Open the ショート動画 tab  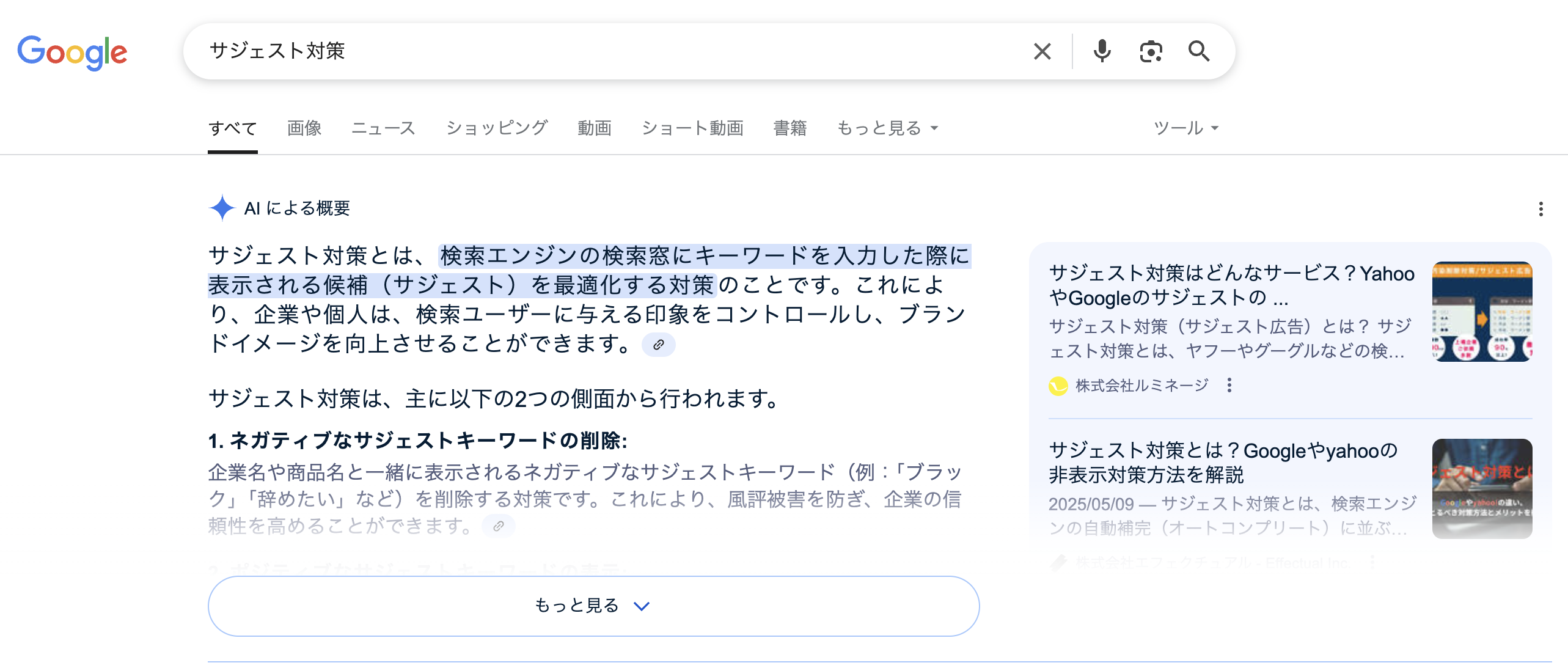click(692, 128)
